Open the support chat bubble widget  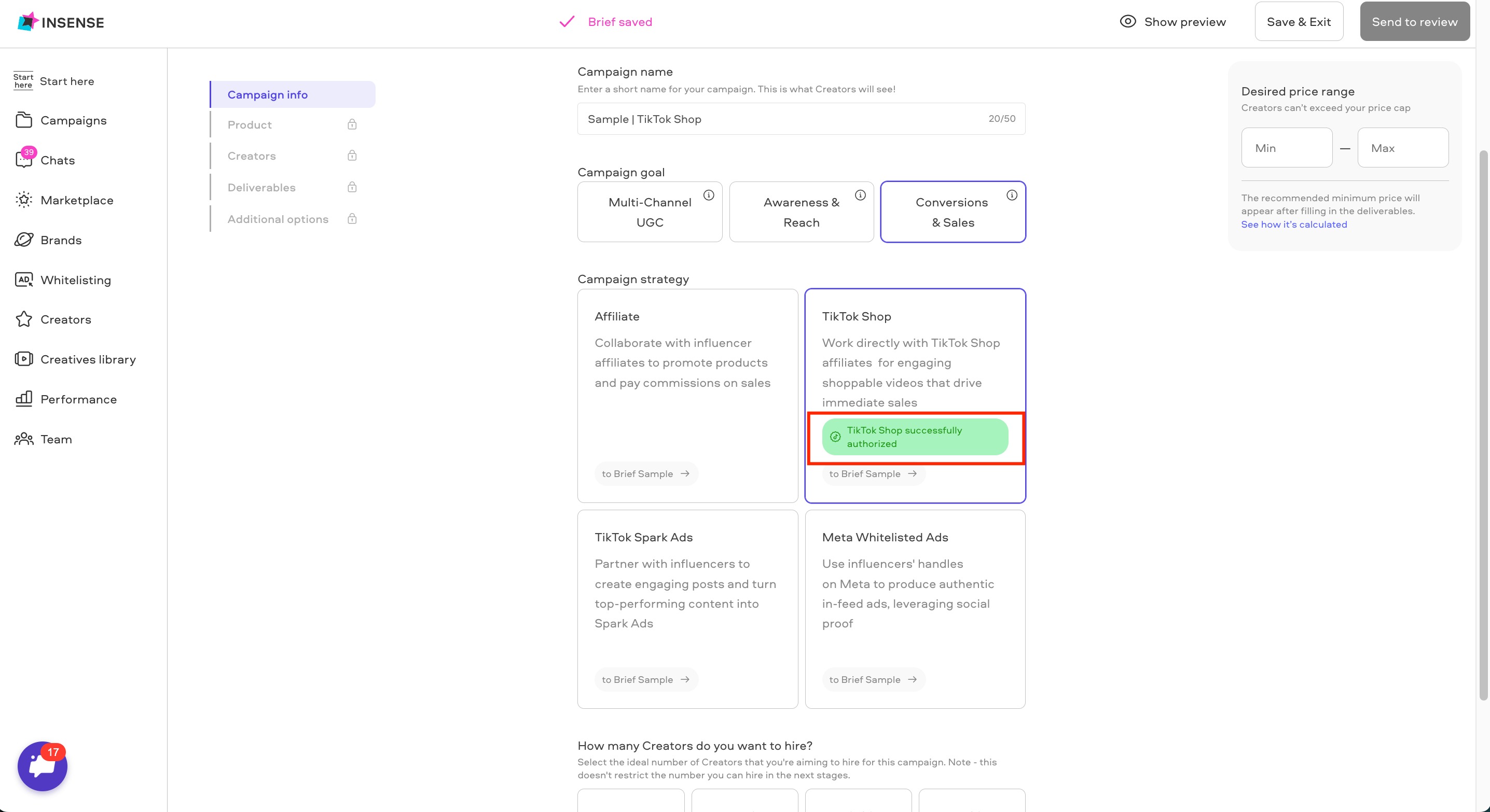click(x=42, y=766)
